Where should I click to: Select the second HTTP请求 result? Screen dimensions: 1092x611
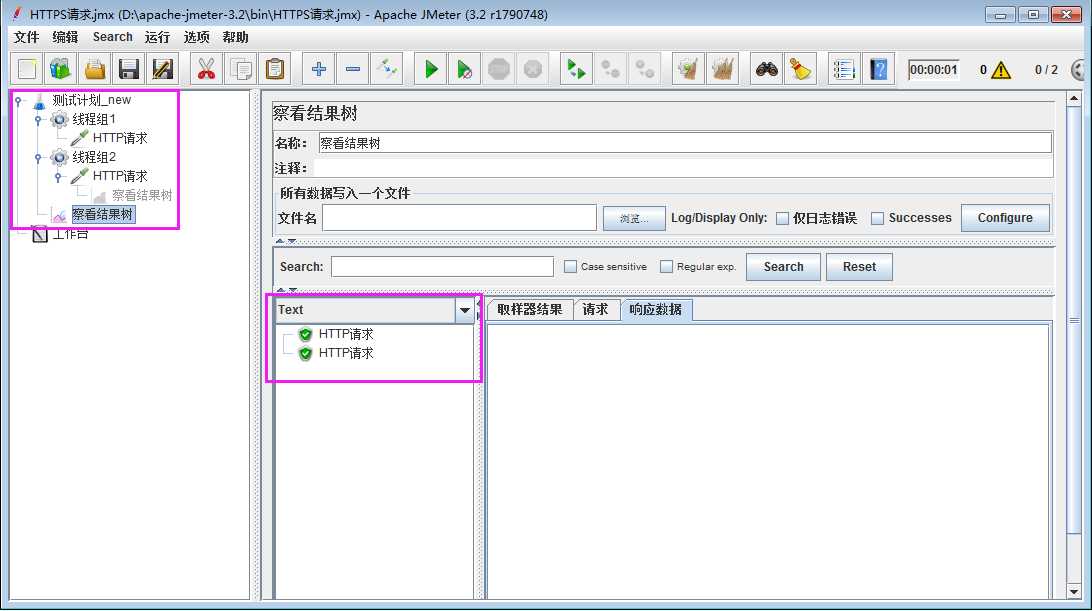click(345, 353)
